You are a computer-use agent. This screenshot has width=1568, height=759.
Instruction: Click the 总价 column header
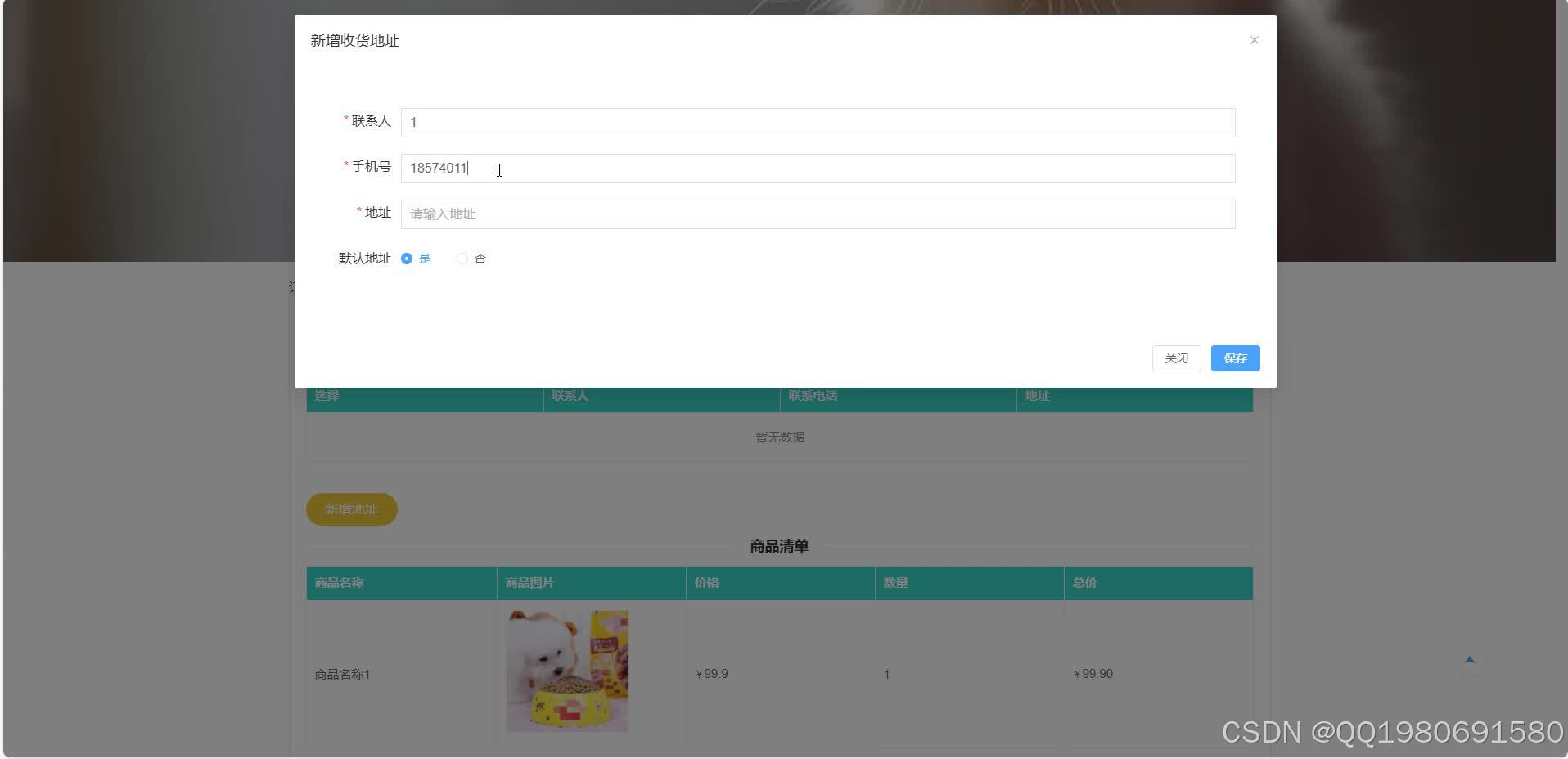click(1084, 582)
